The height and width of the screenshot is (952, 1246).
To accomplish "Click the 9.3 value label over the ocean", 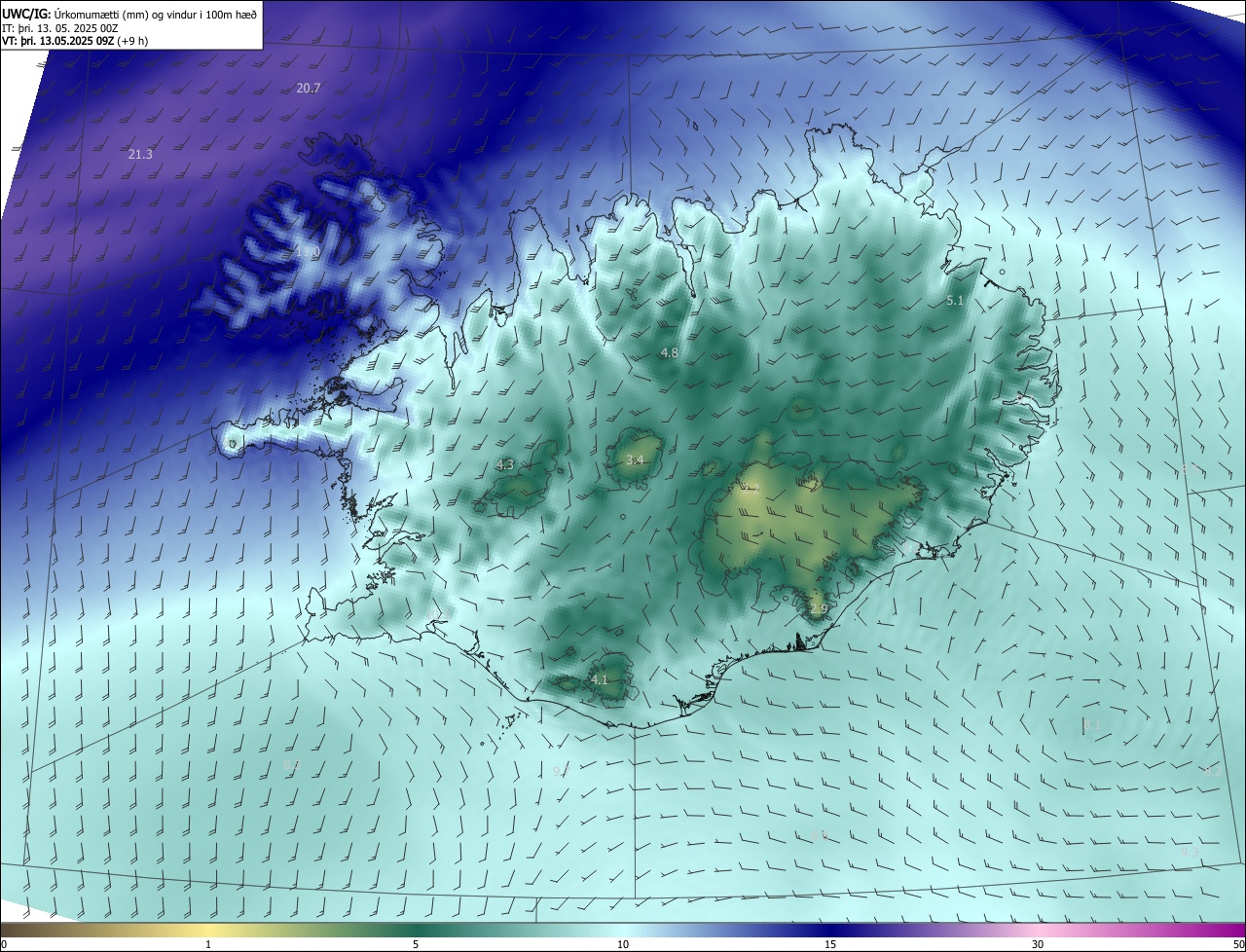I will 1189,852.
